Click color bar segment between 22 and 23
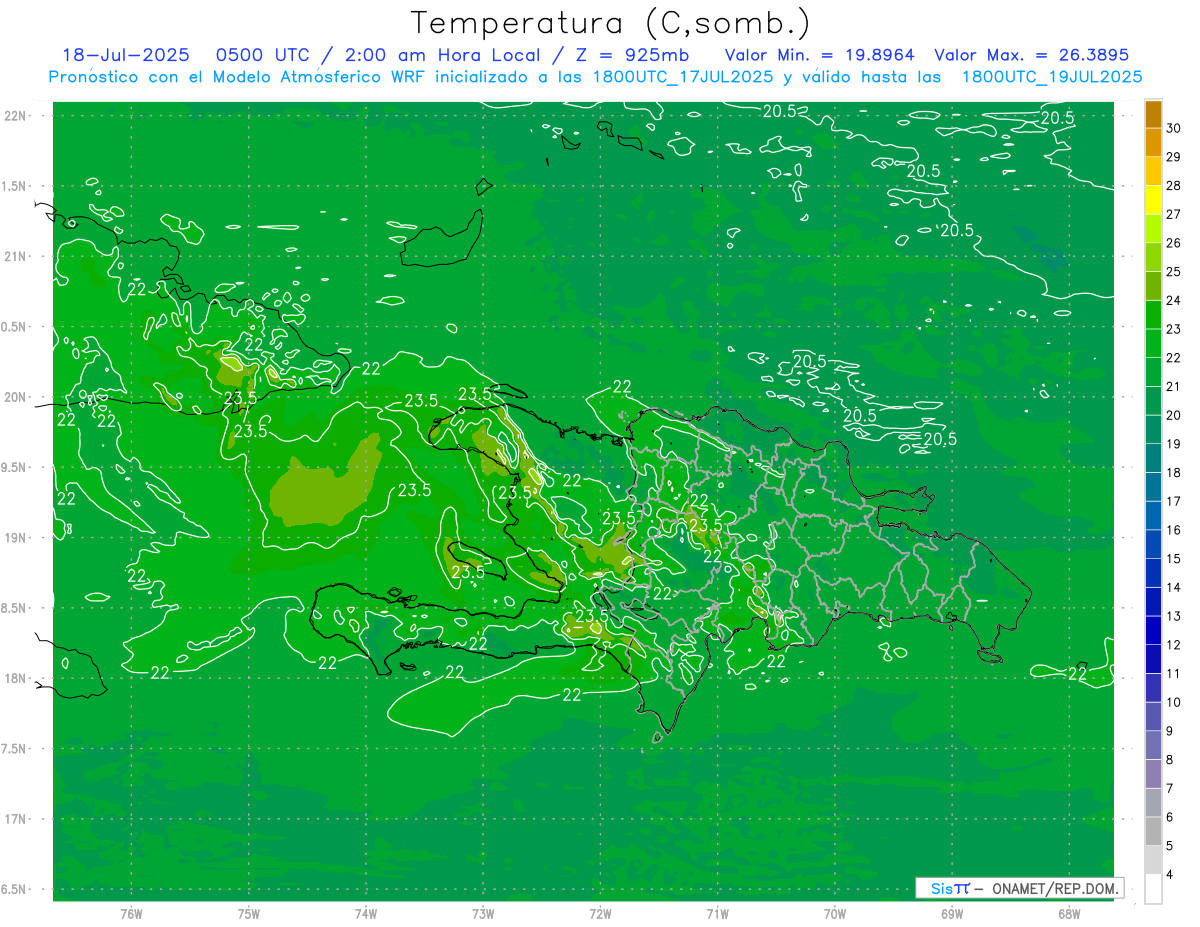 click(1153, 343)
